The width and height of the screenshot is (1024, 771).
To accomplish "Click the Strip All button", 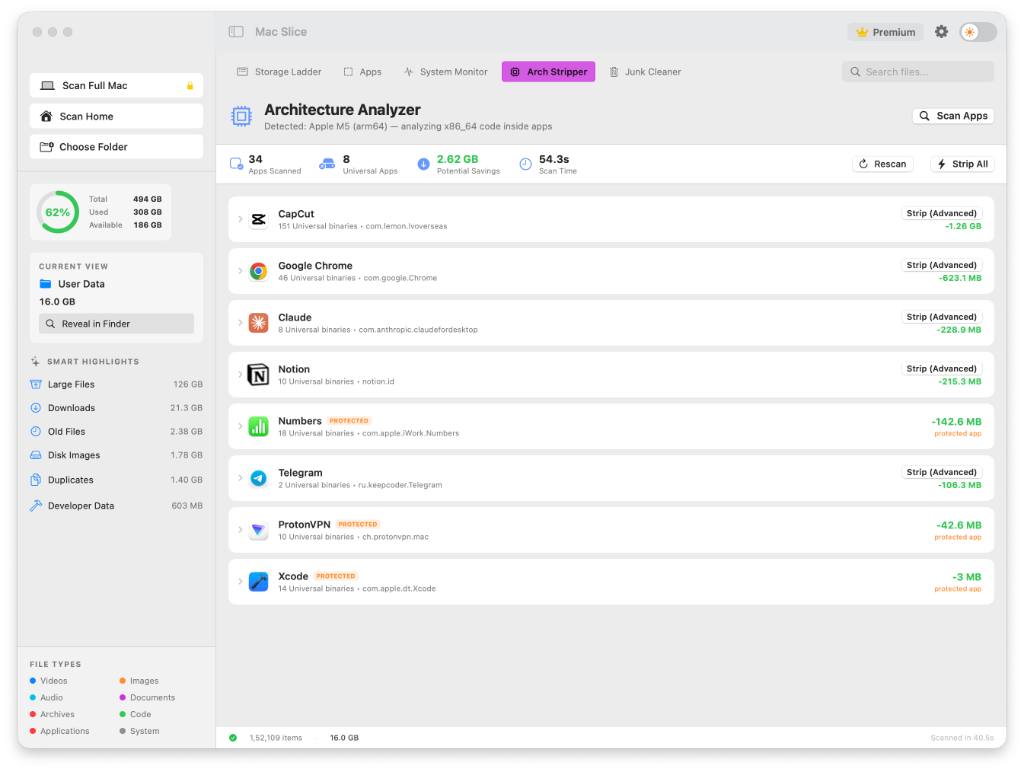I will [962, 164].
